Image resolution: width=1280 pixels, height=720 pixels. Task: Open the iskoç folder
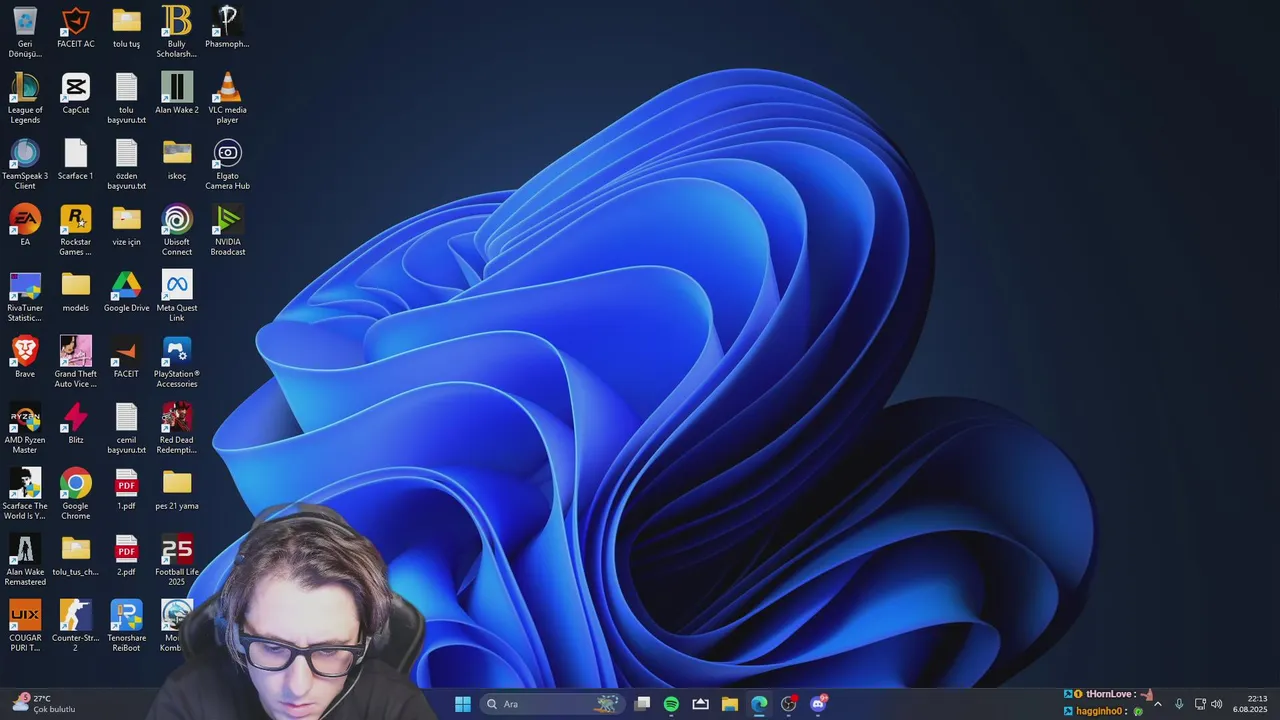click(177, 160)
